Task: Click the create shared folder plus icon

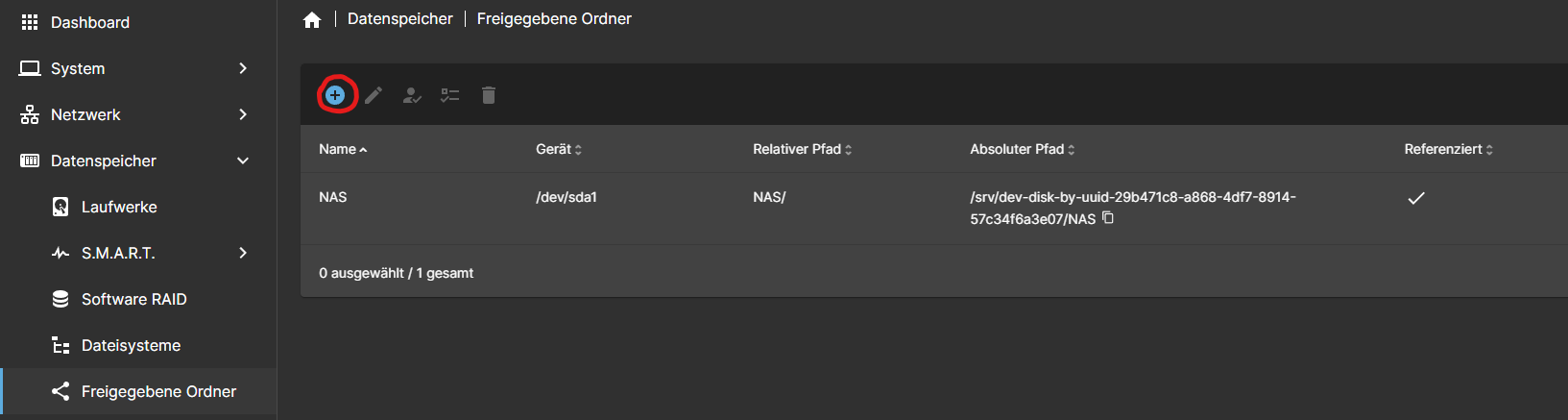Action: point(335,95)
